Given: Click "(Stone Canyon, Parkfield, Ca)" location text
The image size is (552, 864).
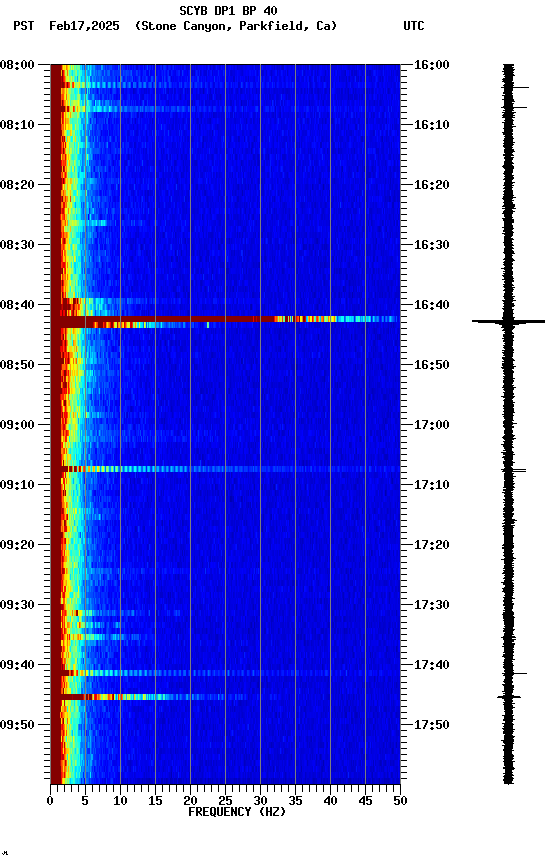Looking at the screenshot, I should [236, 26].
